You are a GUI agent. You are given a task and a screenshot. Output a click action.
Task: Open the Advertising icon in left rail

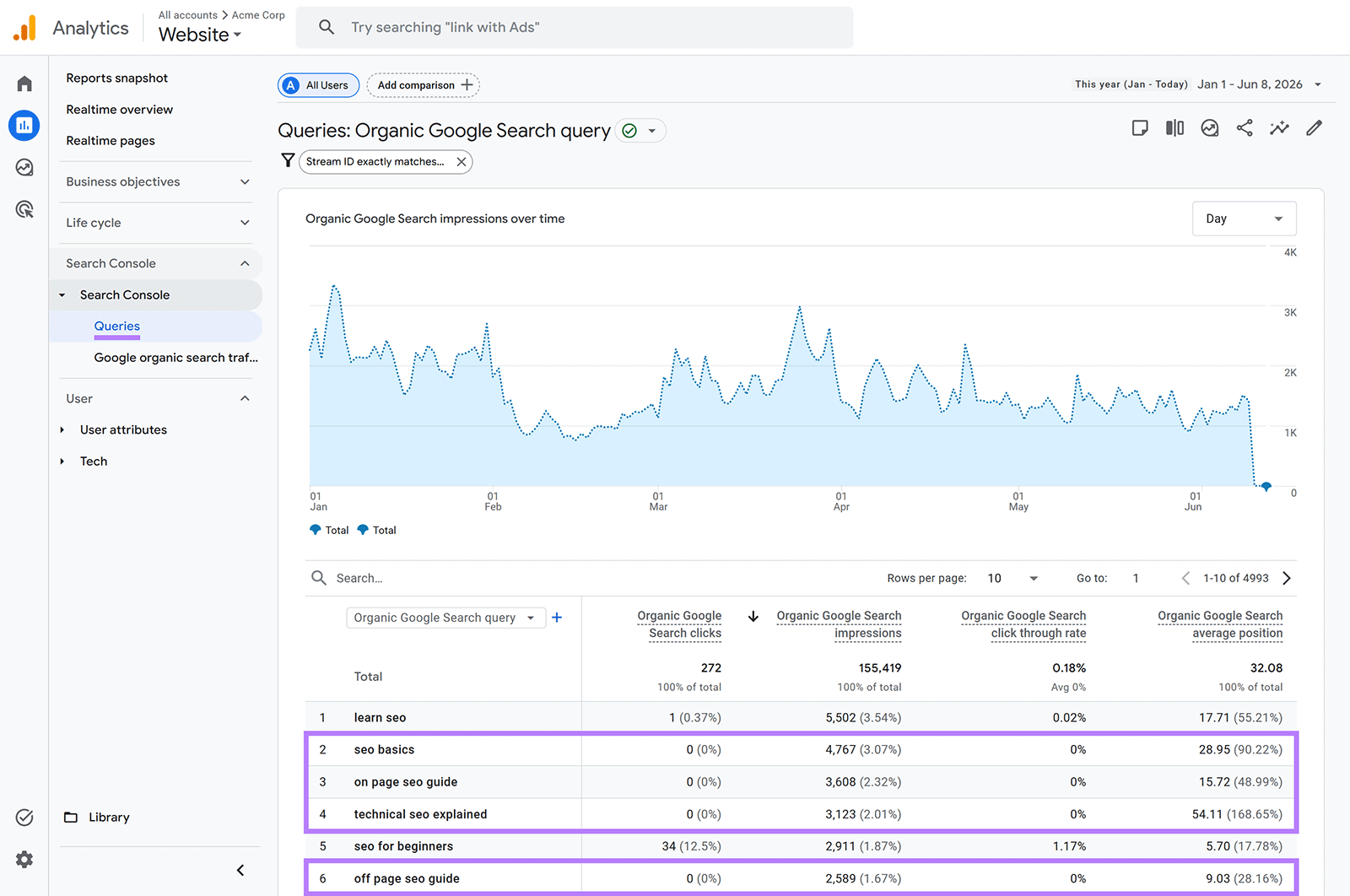[x=24, y=209]
